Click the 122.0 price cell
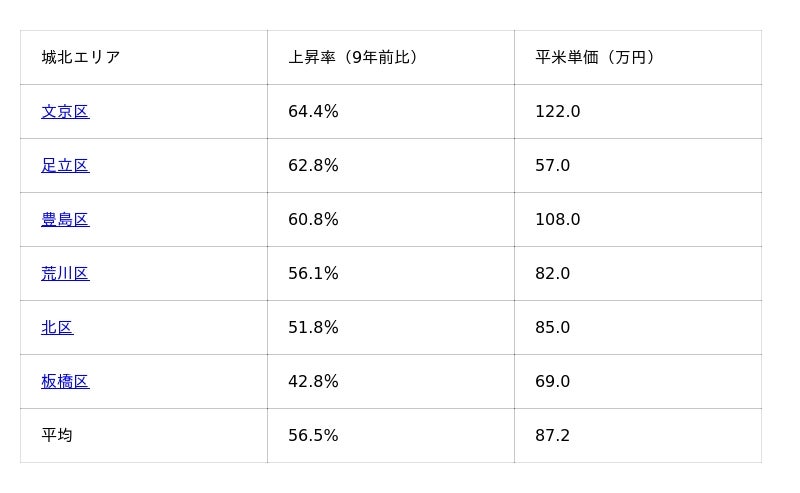 557,112
